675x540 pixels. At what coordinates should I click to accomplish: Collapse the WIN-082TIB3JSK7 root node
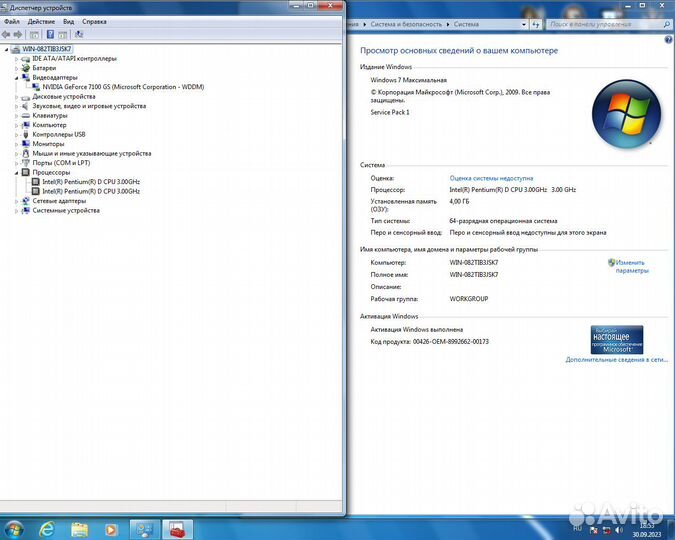(6, 50)
